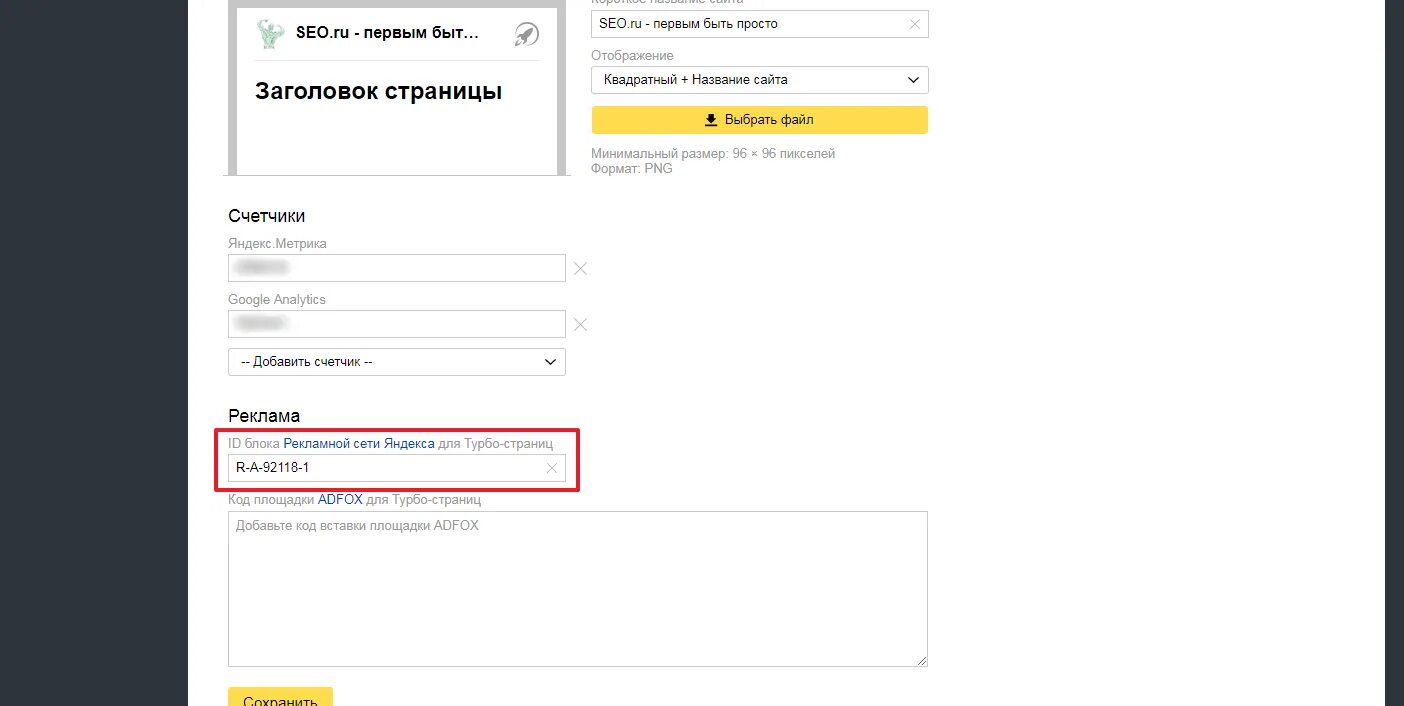
Task: Remove the Яндекс.Метрика counter
Action: 580,268
